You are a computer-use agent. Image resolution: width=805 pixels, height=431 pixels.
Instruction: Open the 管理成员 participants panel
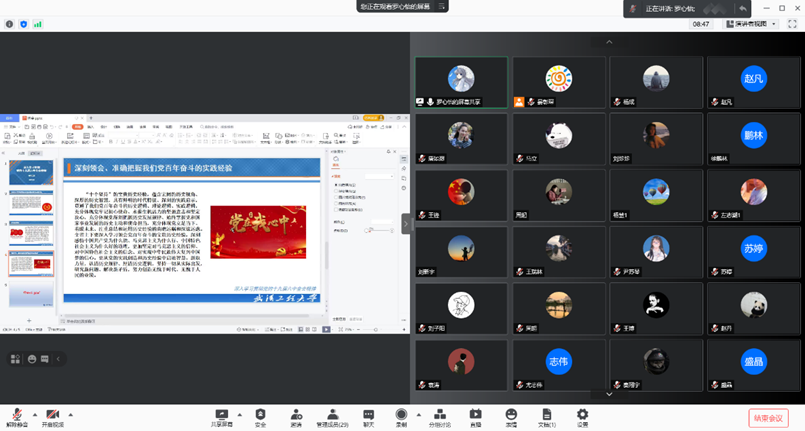click(331, 414)
